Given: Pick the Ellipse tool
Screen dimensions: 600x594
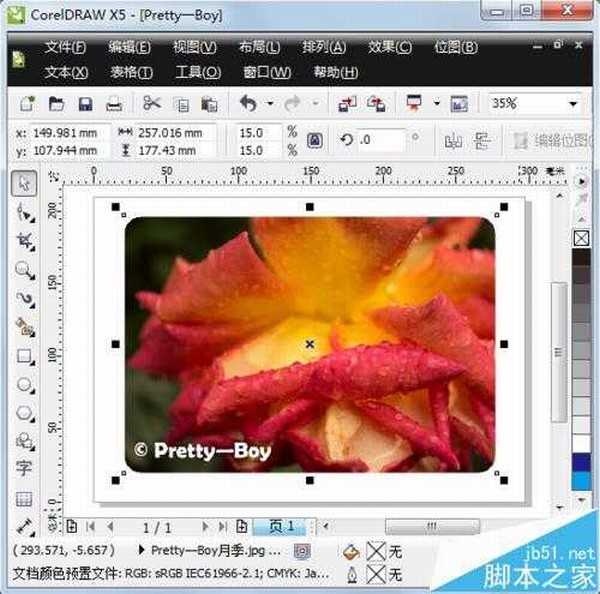Looking at the screenshot, I should (x=25, y=384).
